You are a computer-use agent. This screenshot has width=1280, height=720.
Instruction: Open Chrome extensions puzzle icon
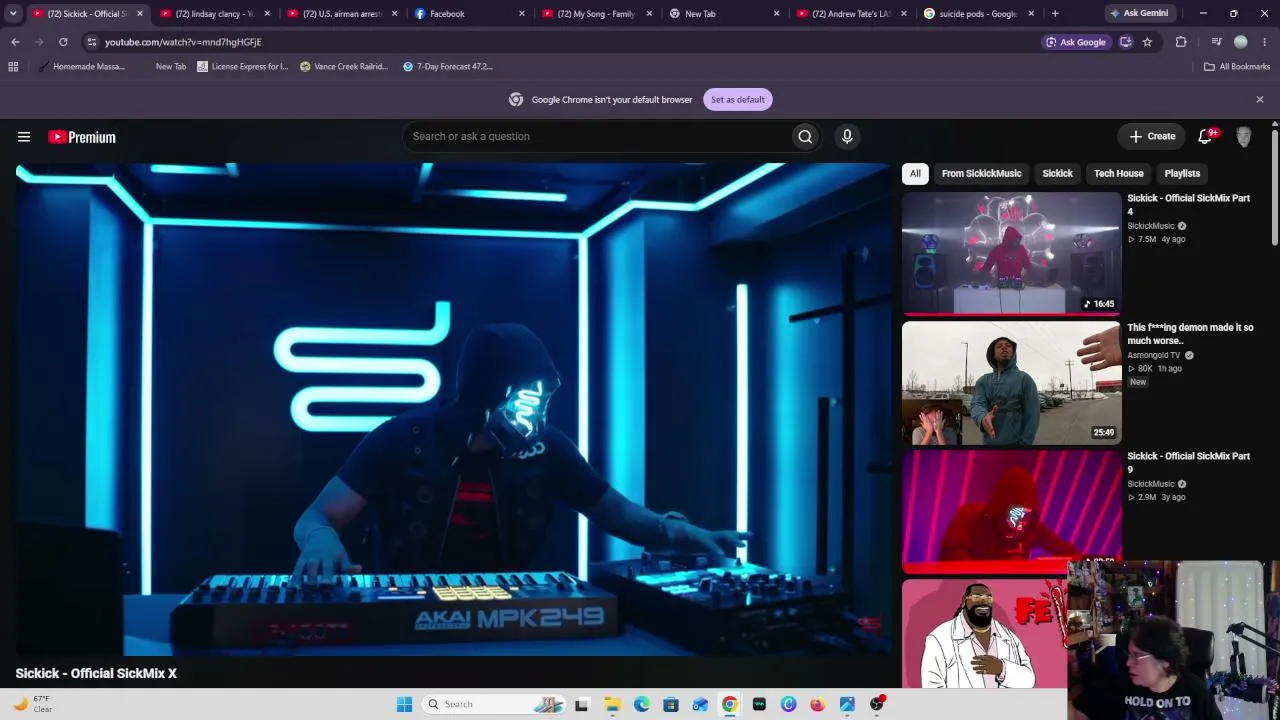(1181, 42)
